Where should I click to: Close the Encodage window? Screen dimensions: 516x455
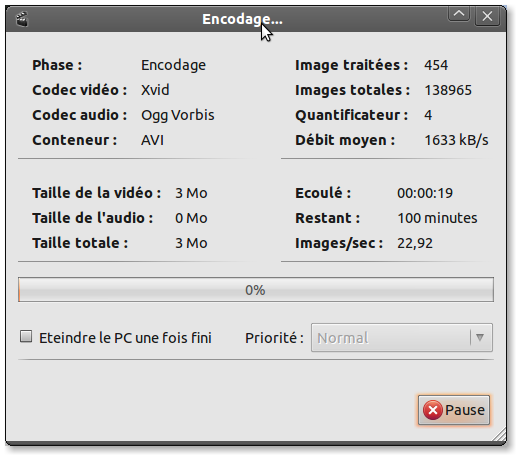tap(487, 16)
